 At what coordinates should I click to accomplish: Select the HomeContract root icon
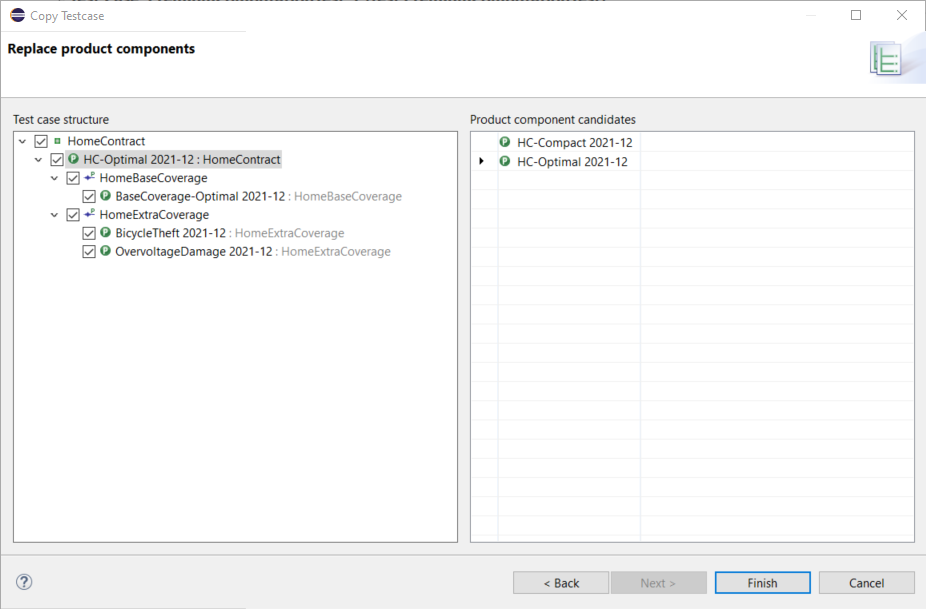coord(55,141)
